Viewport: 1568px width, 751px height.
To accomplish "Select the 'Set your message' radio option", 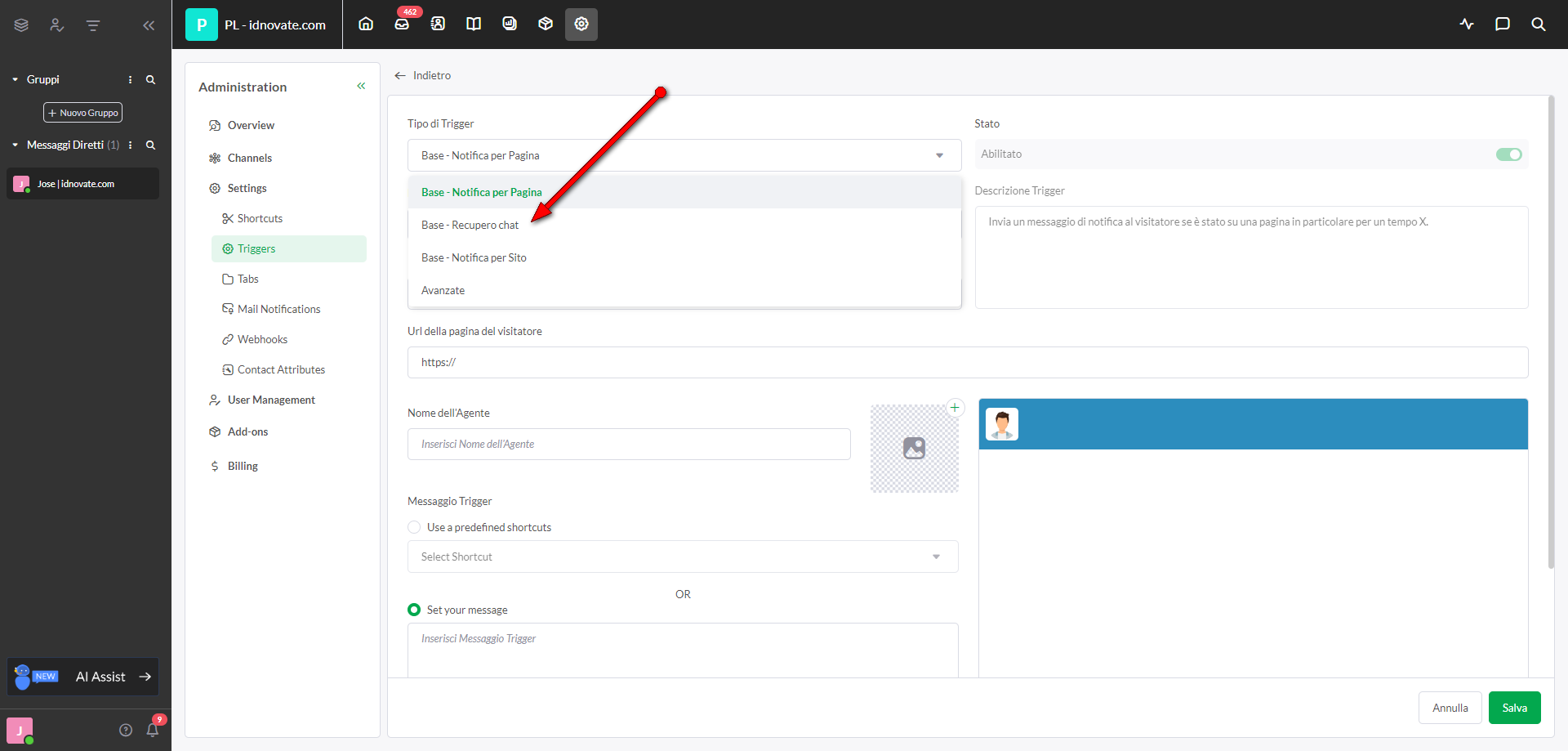I will [x=414, y=610].
